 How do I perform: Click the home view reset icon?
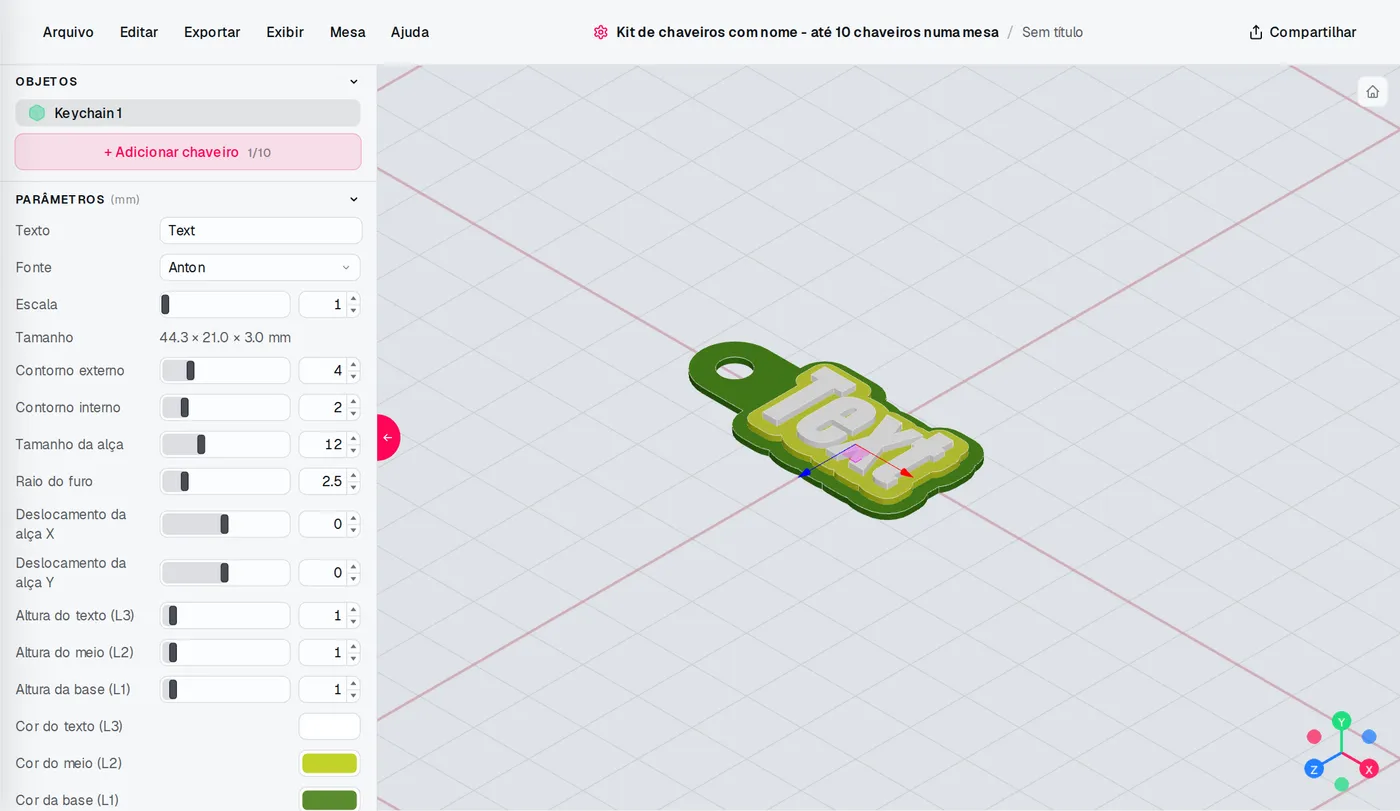point(1372,92)
